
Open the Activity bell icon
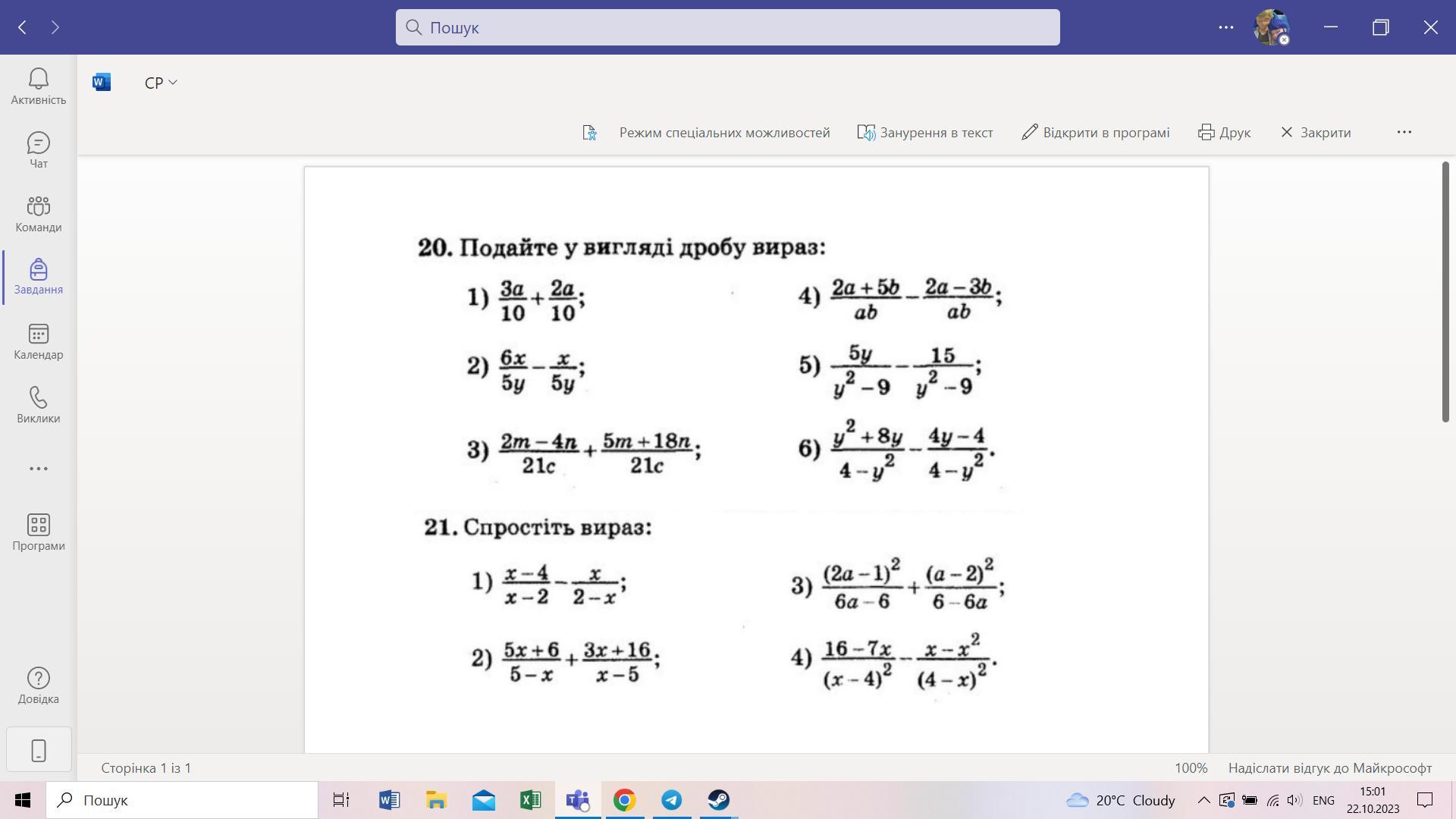(x=38, y=79)
